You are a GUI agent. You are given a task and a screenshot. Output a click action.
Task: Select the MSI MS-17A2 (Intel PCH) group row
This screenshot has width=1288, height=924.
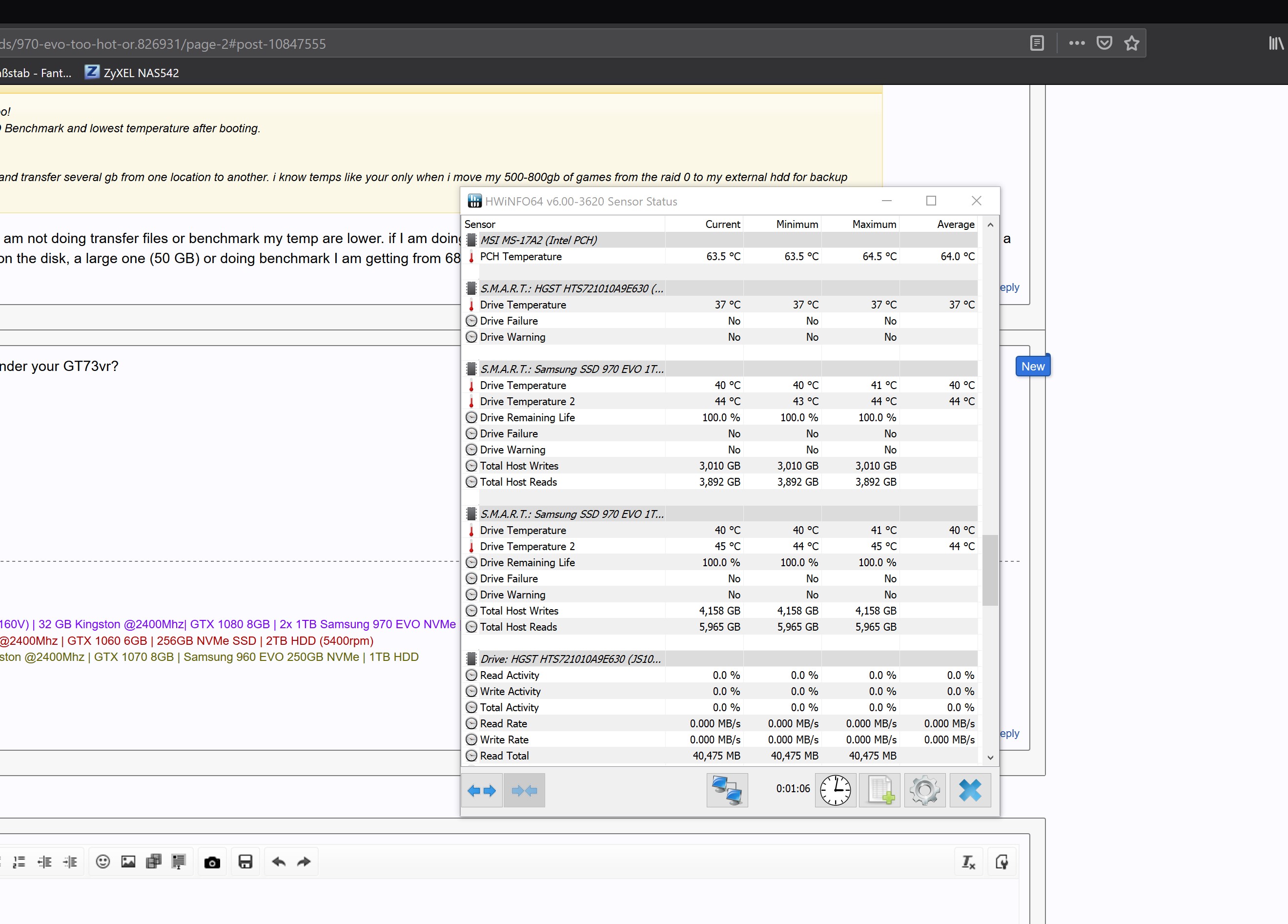pos(720,240)
